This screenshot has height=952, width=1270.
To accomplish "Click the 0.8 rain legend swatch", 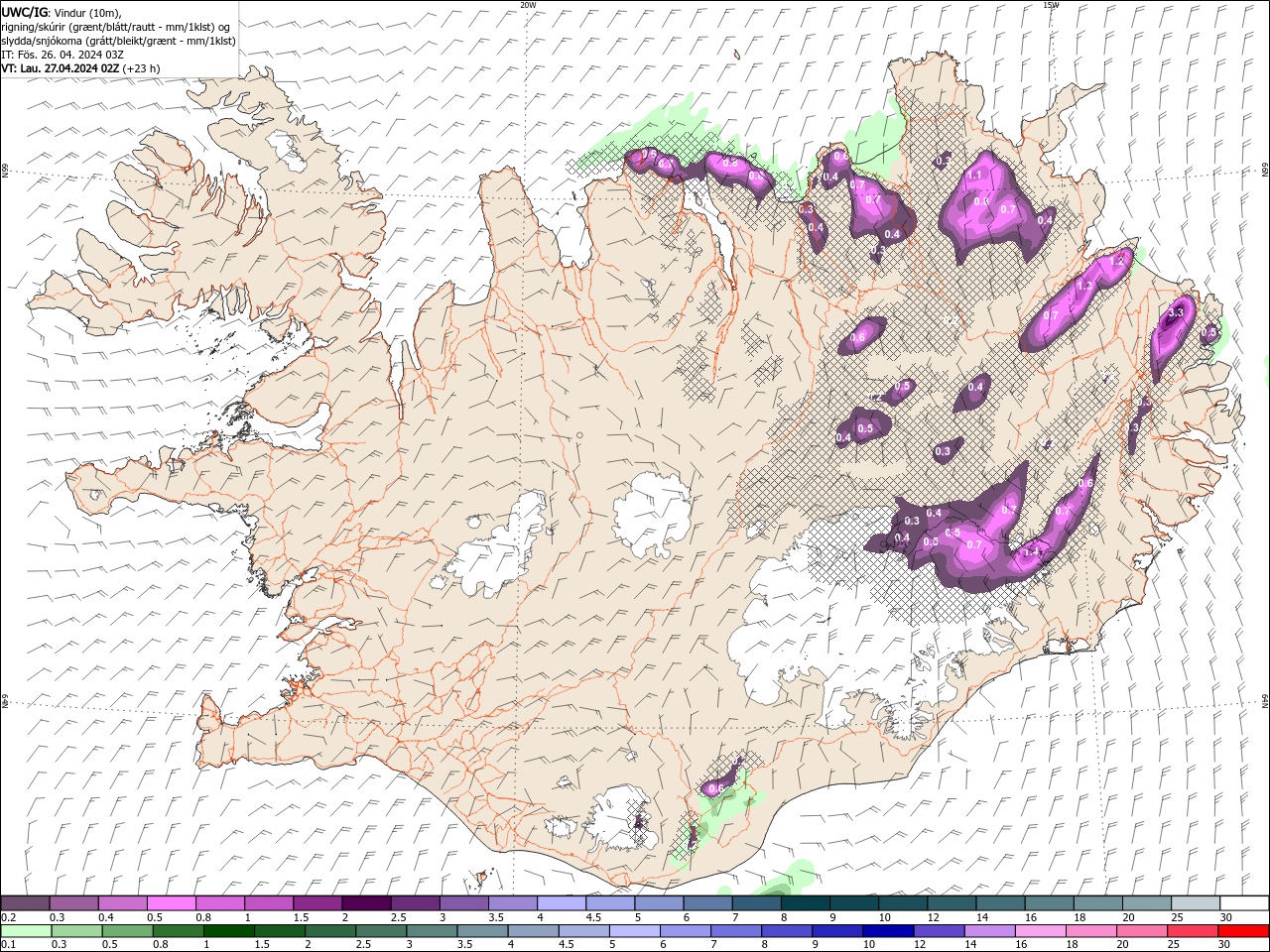I will pos(178,931).
